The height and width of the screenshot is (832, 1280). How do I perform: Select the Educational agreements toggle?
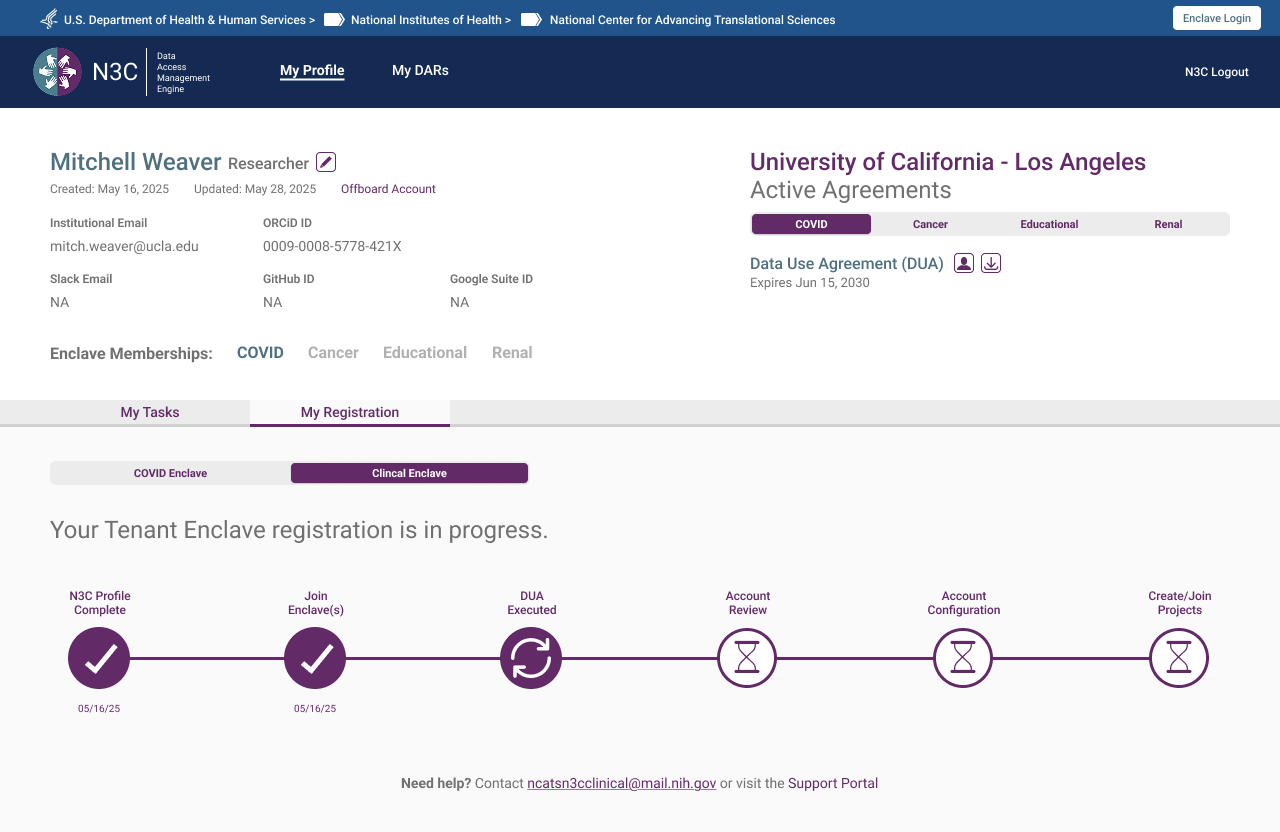(1049, 224)
